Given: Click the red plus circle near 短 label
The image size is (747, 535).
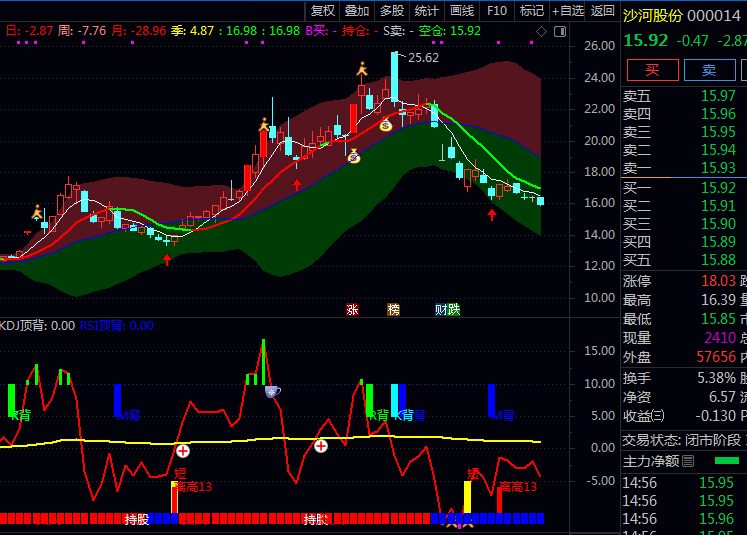Looking at the screenshot, I should (x=183, y=451).
